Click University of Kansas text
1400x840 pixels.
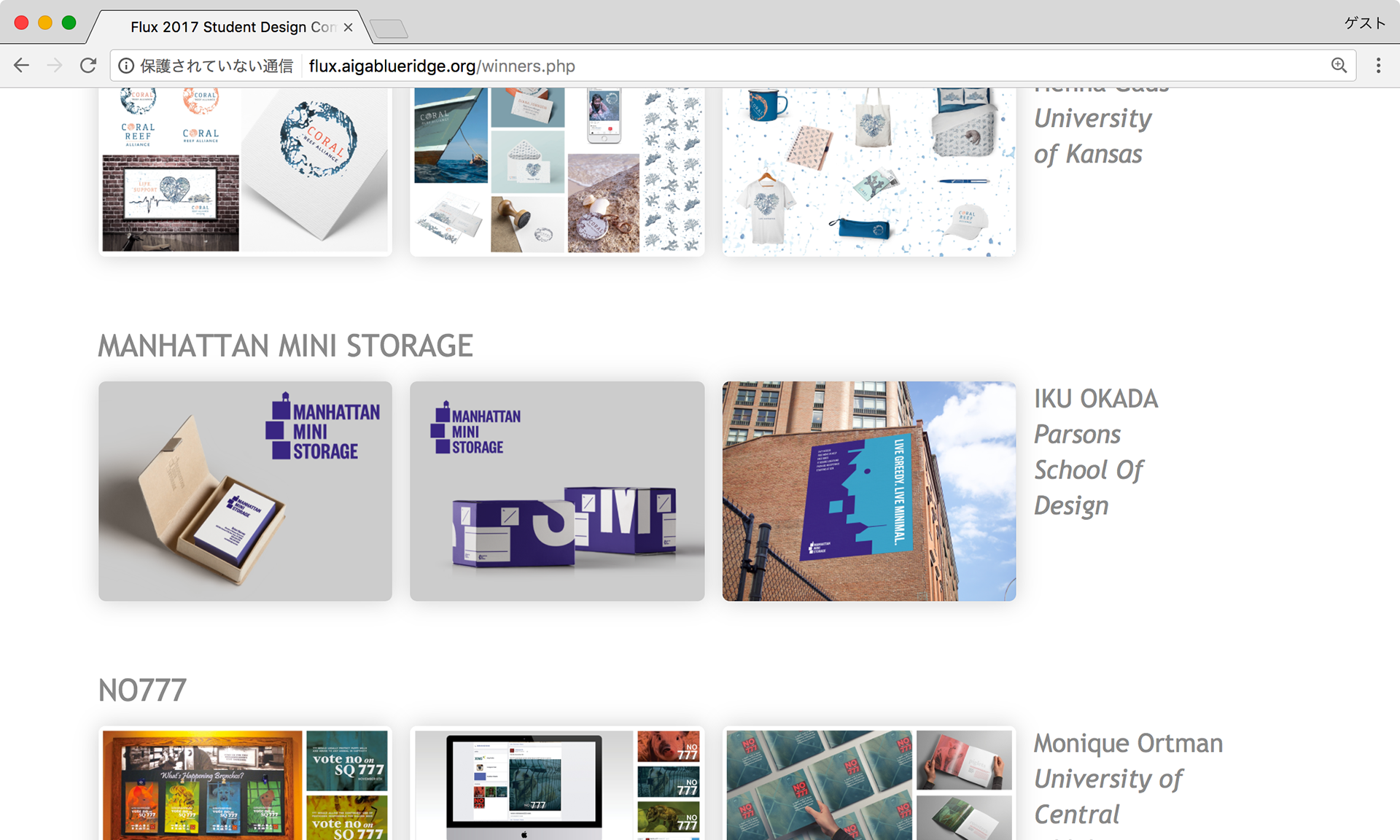pos(1093,136)
